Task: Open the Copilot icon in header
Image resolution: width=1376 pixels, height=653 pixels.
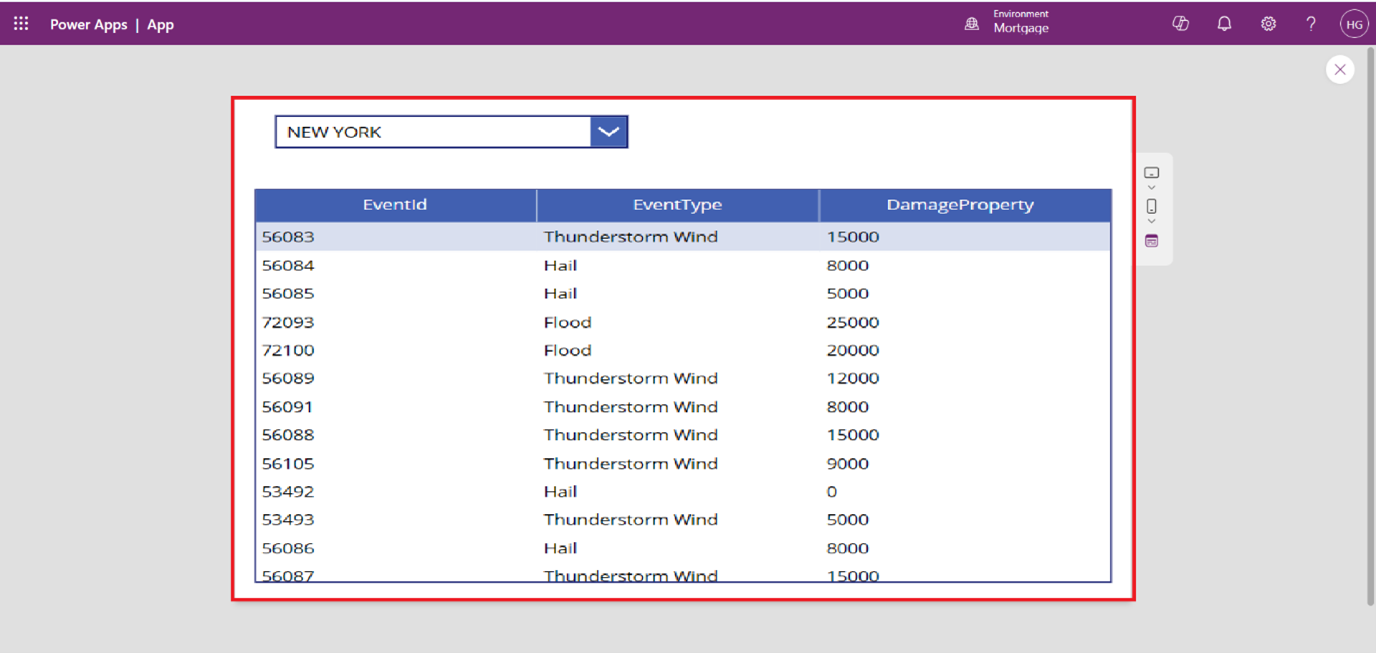Action: point(1180,24)
